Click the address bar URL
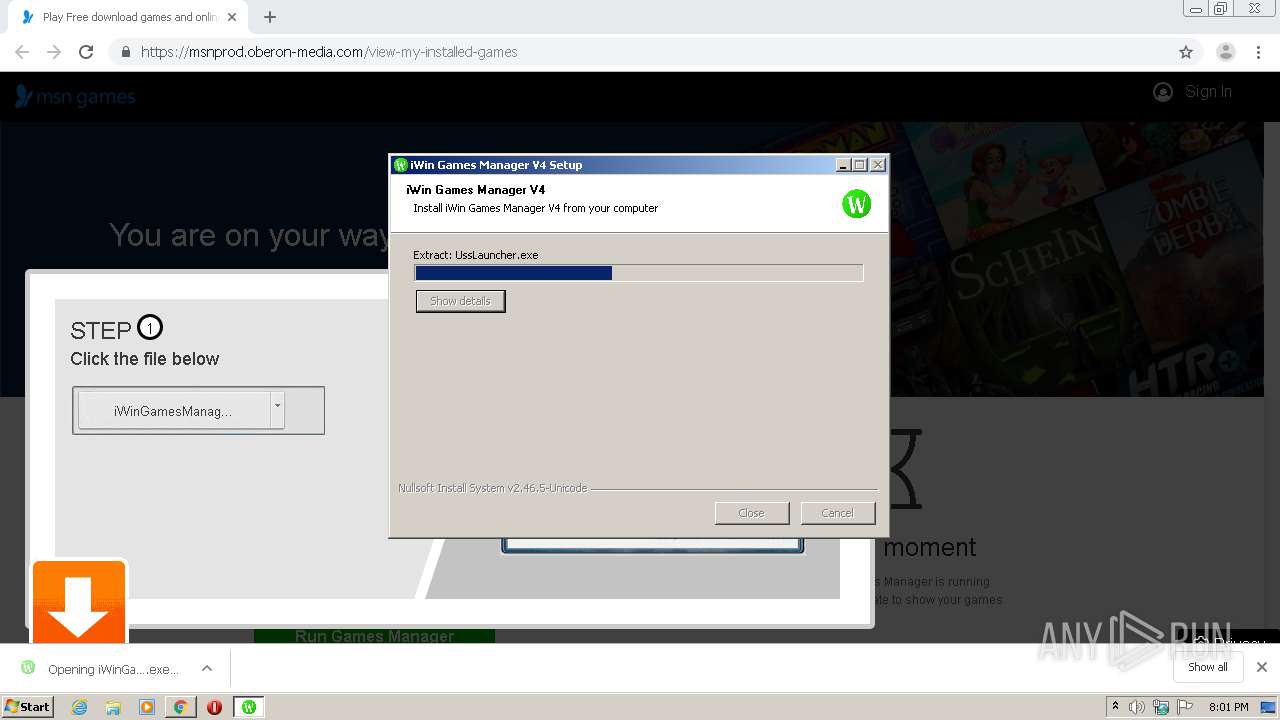 (329, 52)
